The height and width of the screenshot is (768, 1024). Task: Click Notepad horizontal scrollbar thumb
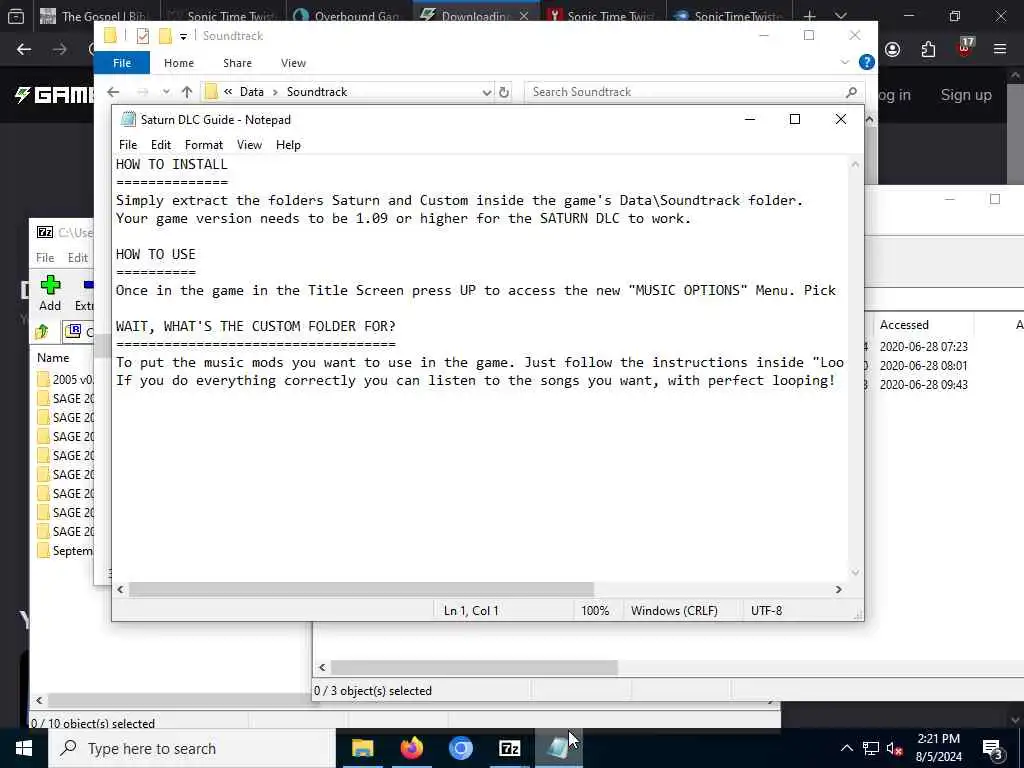click(x=361, y=589)
